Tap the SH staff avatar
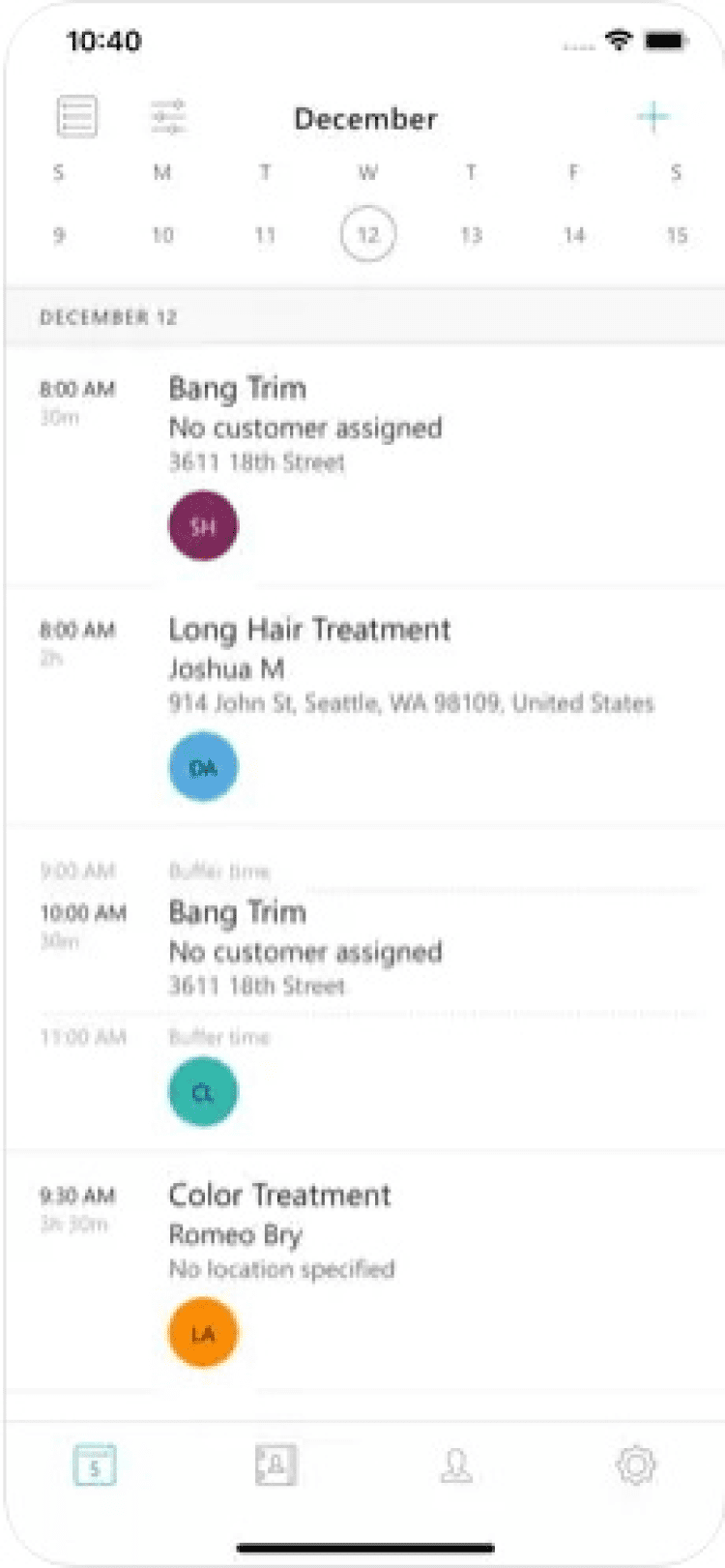Image resolution: width=725 pixels, height=1568 pixels. pos(203,526)
